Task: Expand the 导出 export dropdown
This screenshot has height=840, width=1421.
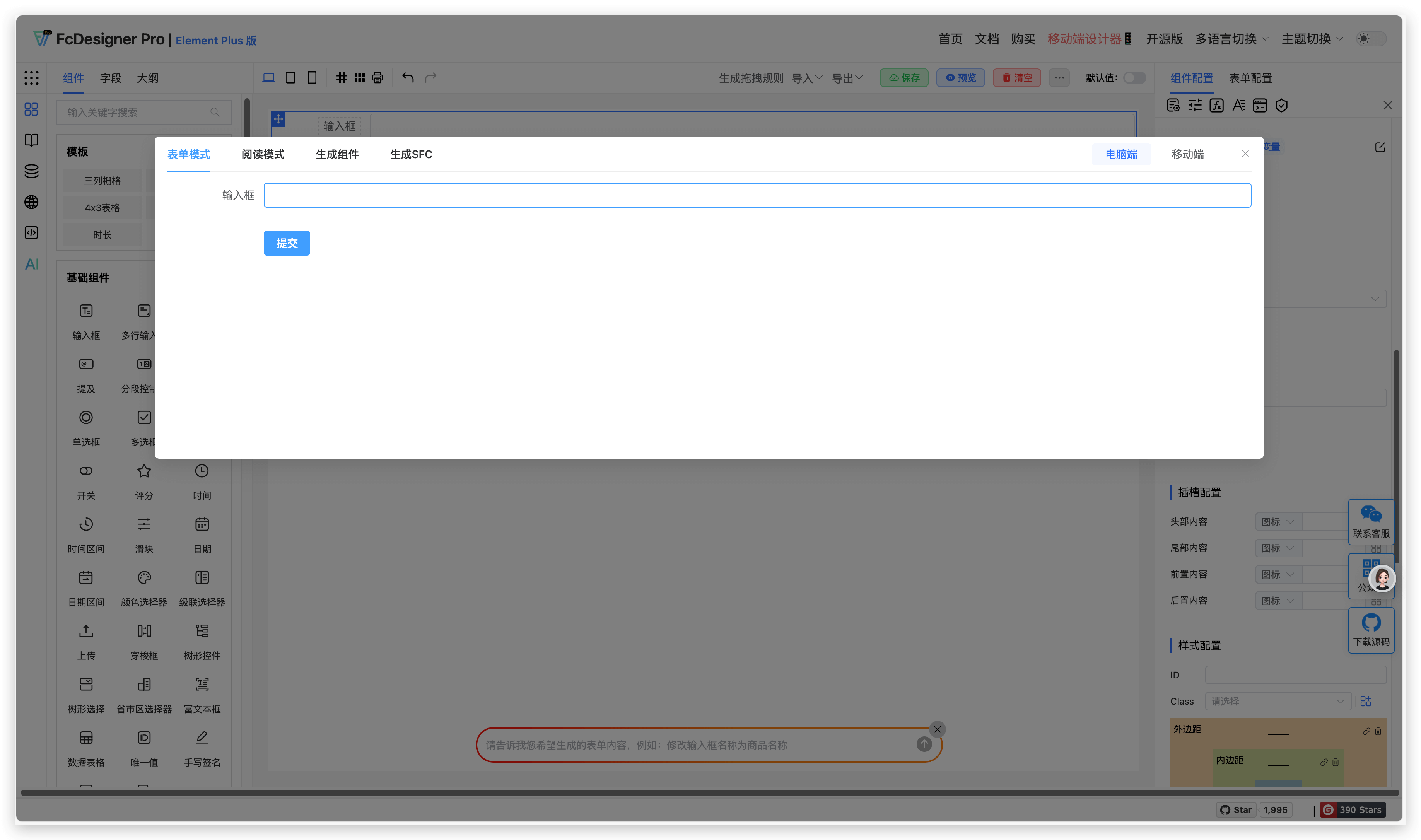Action: pos(847,78)
